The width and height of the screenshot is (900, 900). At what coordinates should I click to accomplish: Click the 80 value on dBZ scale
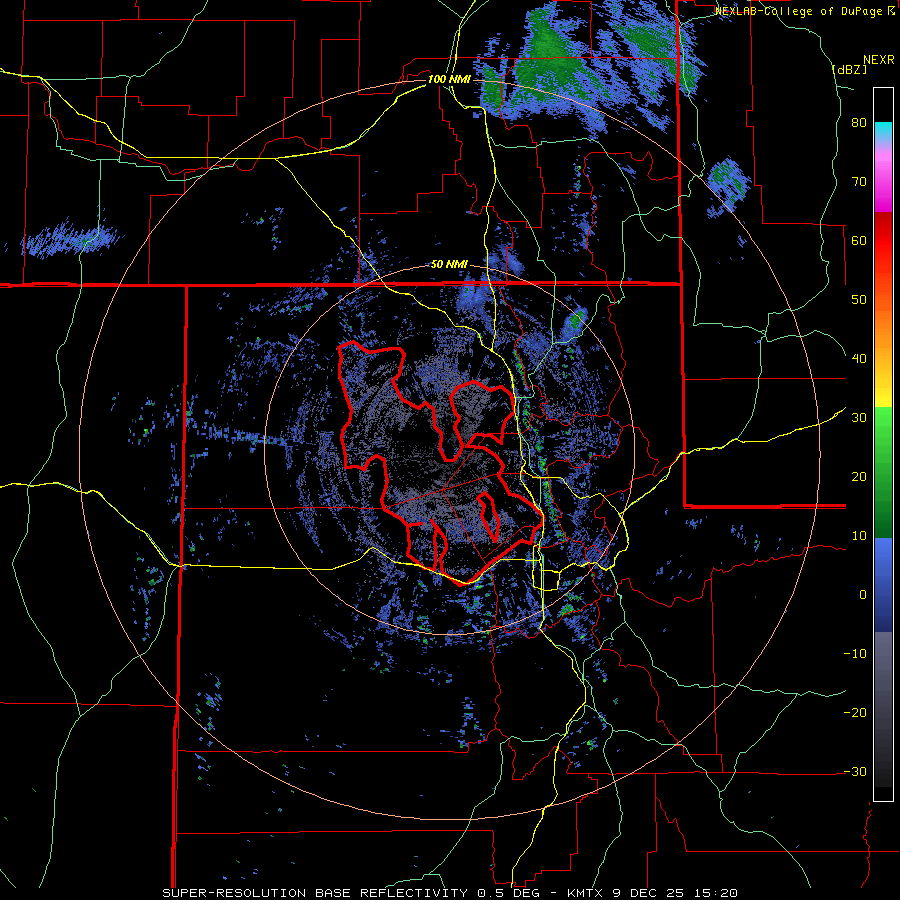[x=859, y=122]
